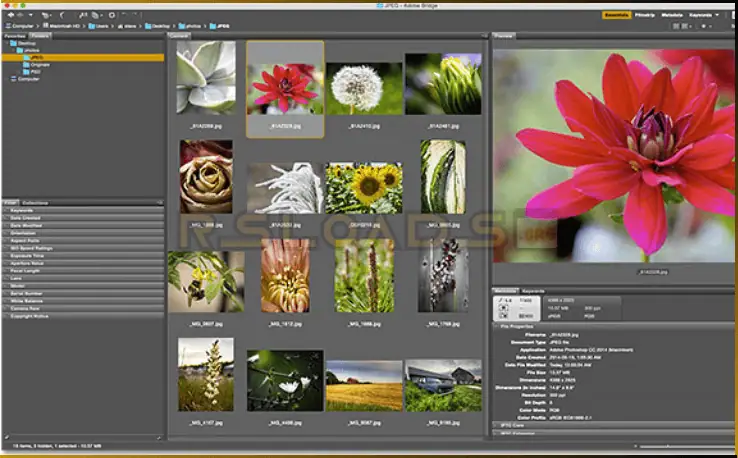Click photos in the path bar

click(190, 26)
